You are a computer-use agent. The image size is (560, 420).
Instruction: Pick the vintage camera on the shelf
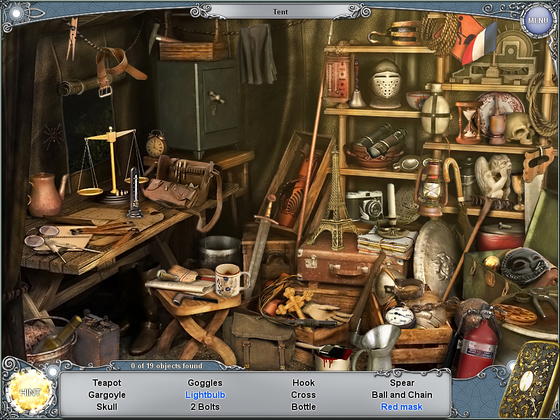tap(366, 206)
